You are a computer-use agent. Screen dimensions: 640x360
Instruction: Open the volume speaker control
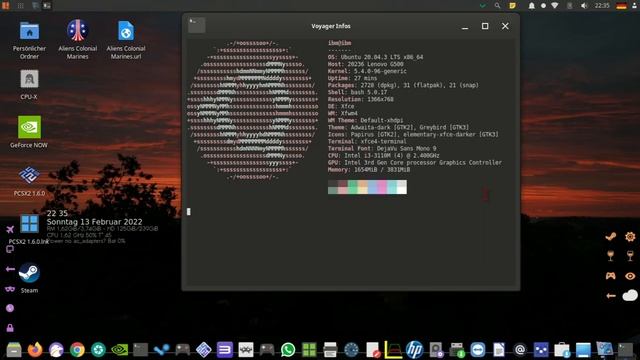pyautogui.click(x=584, y=6)
